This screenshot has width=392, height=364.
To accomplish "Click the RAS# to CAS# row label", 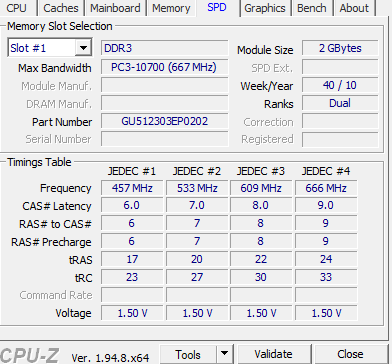I will (55, 224).
